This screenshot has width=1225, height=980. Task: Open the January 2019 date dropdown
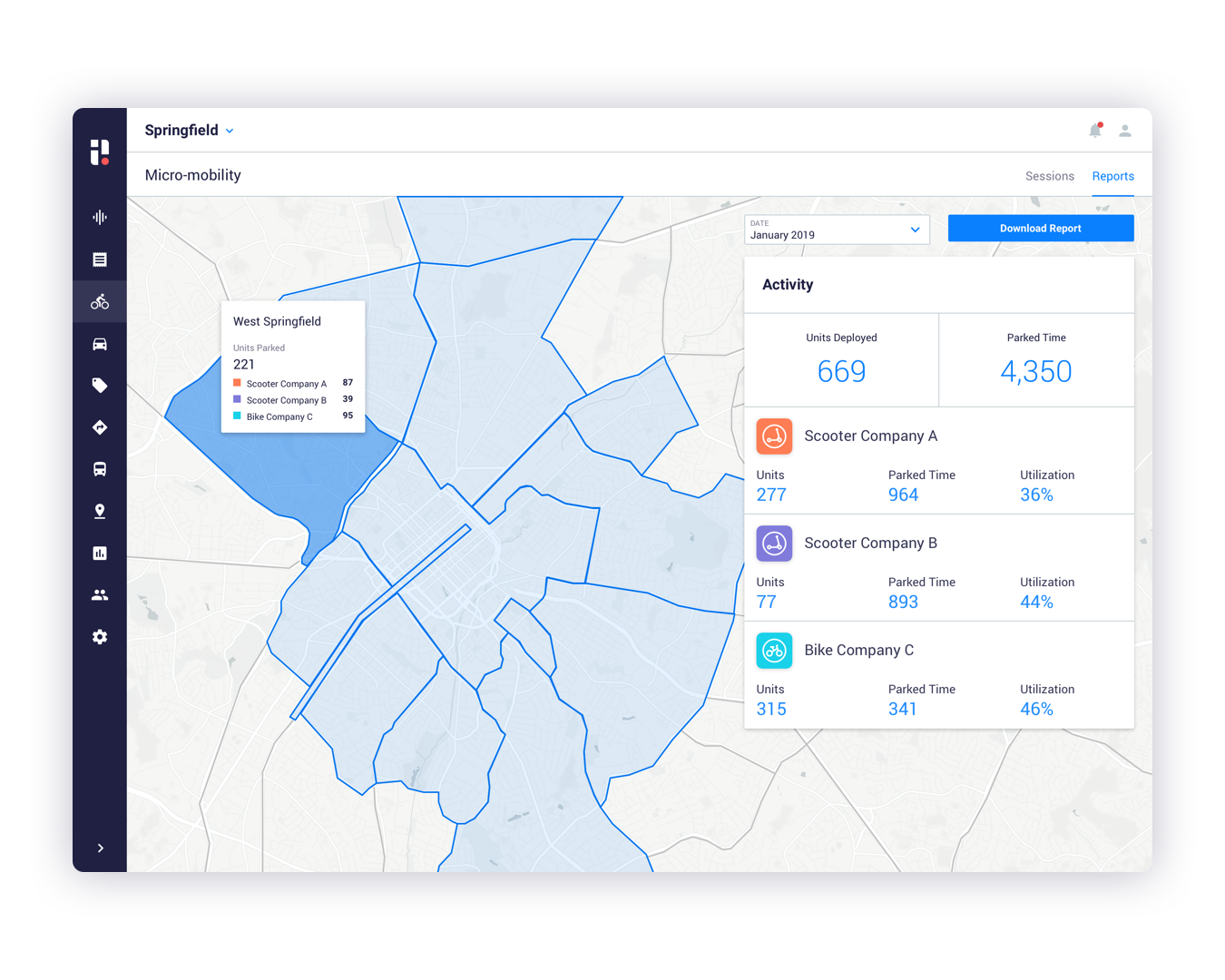pos(837,230)
